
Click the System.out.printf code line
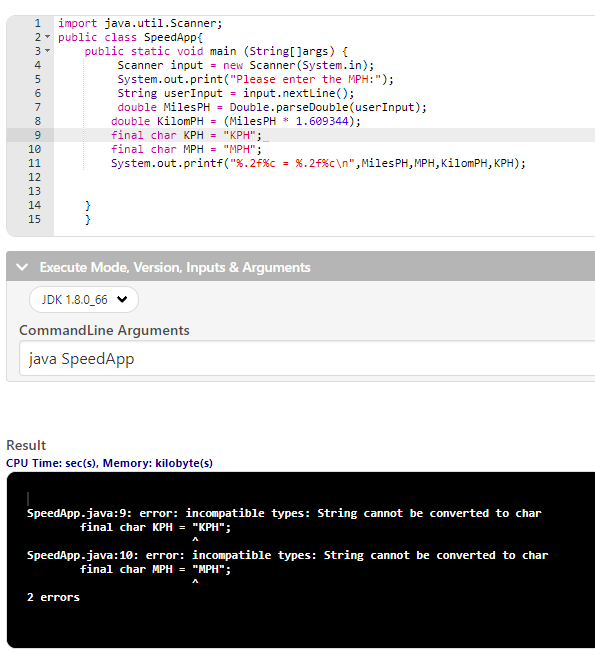[x=318, y=163]
